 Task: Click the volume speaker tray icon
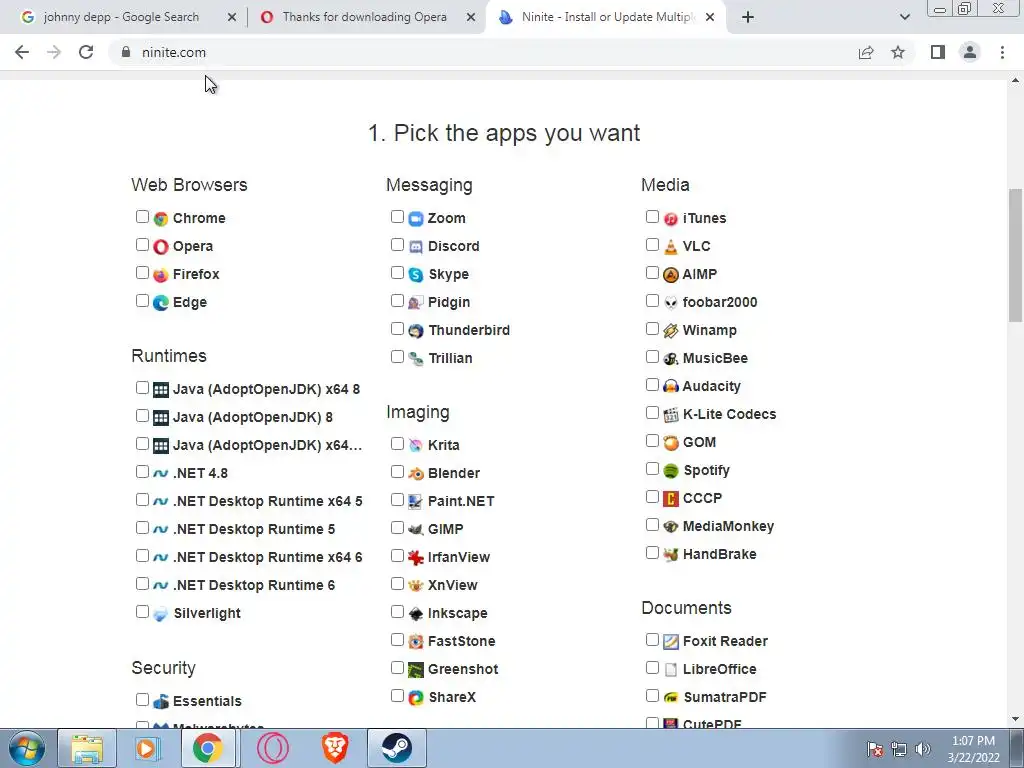coord(923,749)
